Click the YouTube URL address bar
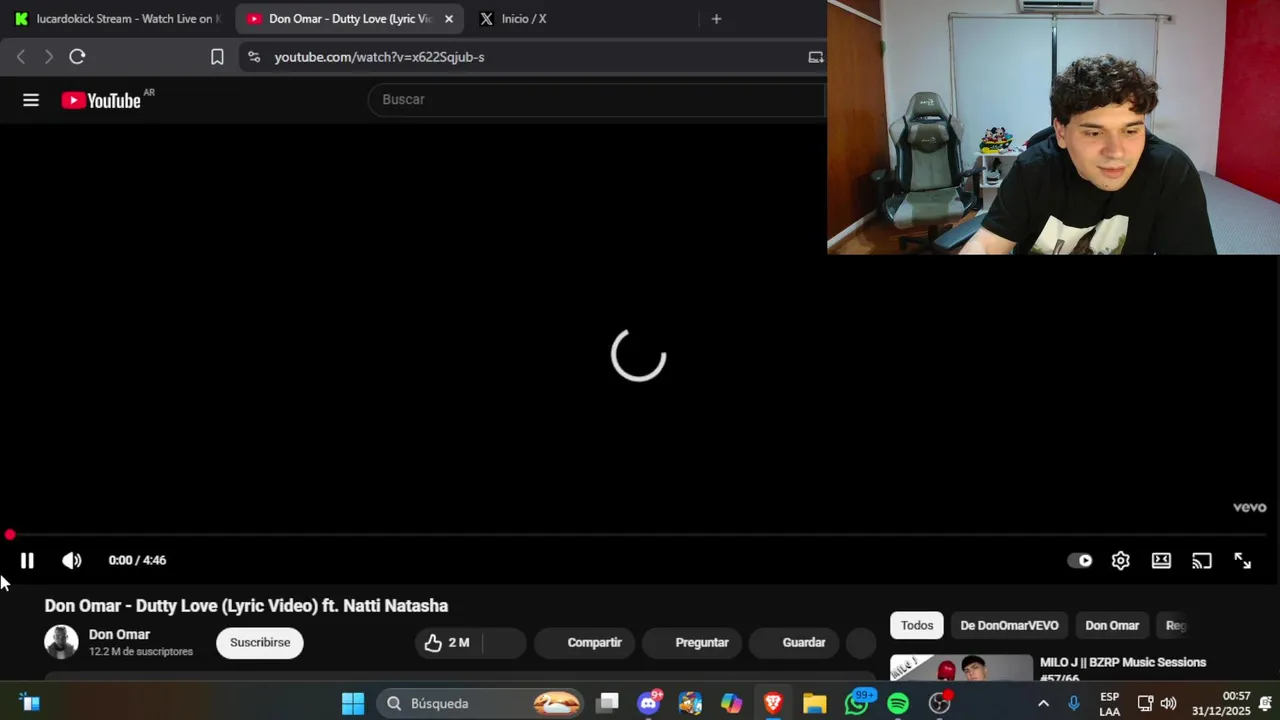Image resolution: width=1280 pixels, height=720 pixels. [530, 57]
